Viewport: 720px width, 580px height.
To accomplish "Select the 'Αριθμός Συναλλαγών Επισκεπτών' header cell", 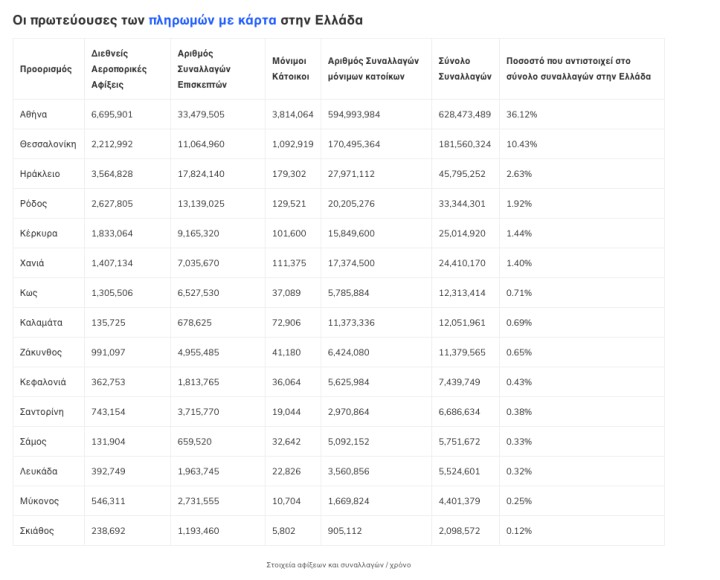I will [x=204, y=69].
